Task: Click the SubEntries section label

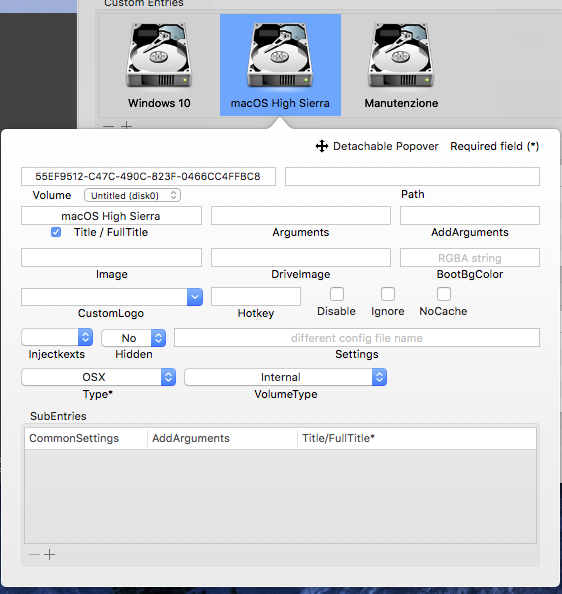Action: coord(58,416)
